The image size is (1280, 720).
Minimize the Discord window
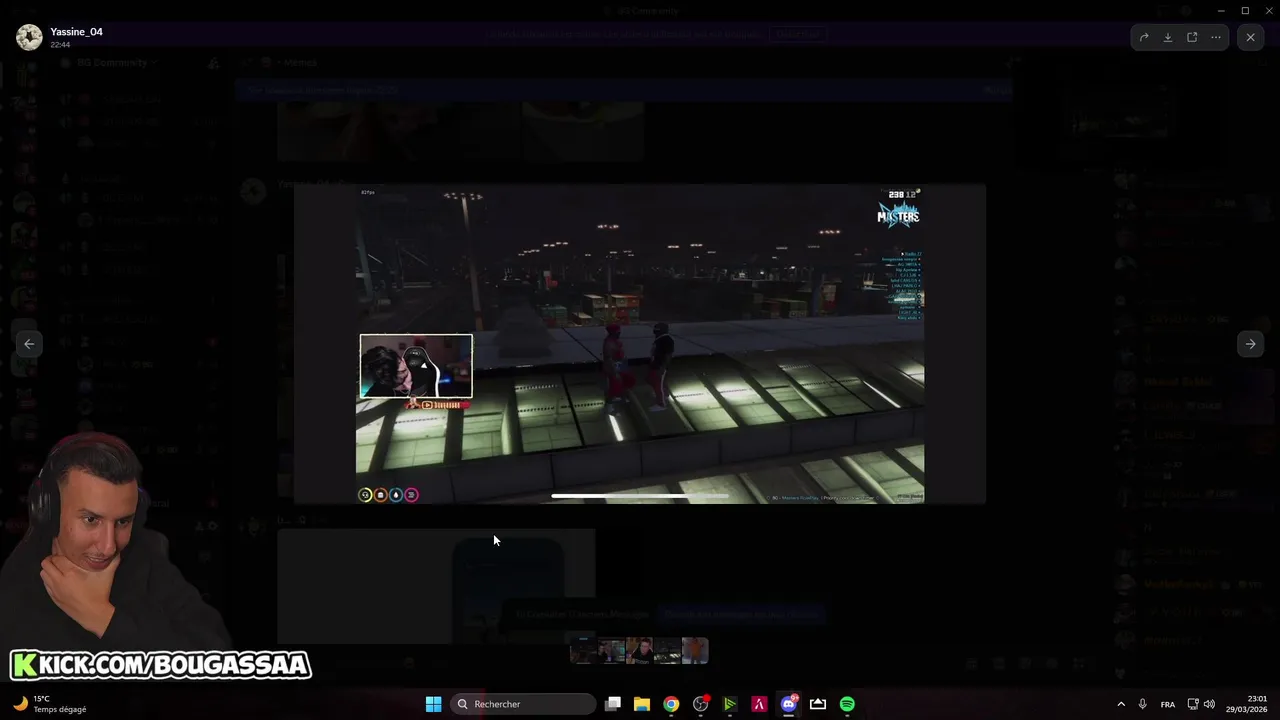coord(1221,10)
